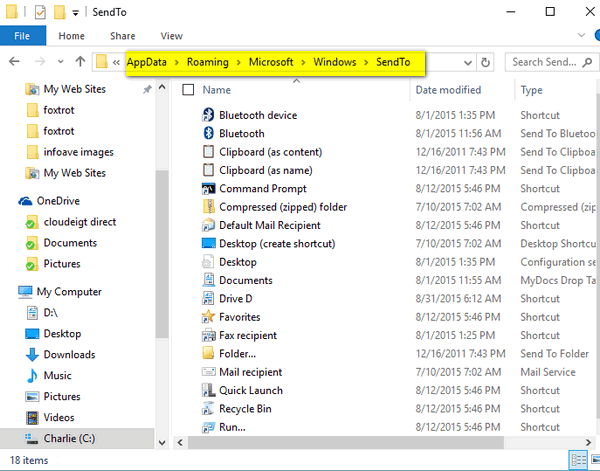Viewport: 600px width, 471px height.
Task: Expand the chevron after Roaming in path
Action: [x=239, y=62]
